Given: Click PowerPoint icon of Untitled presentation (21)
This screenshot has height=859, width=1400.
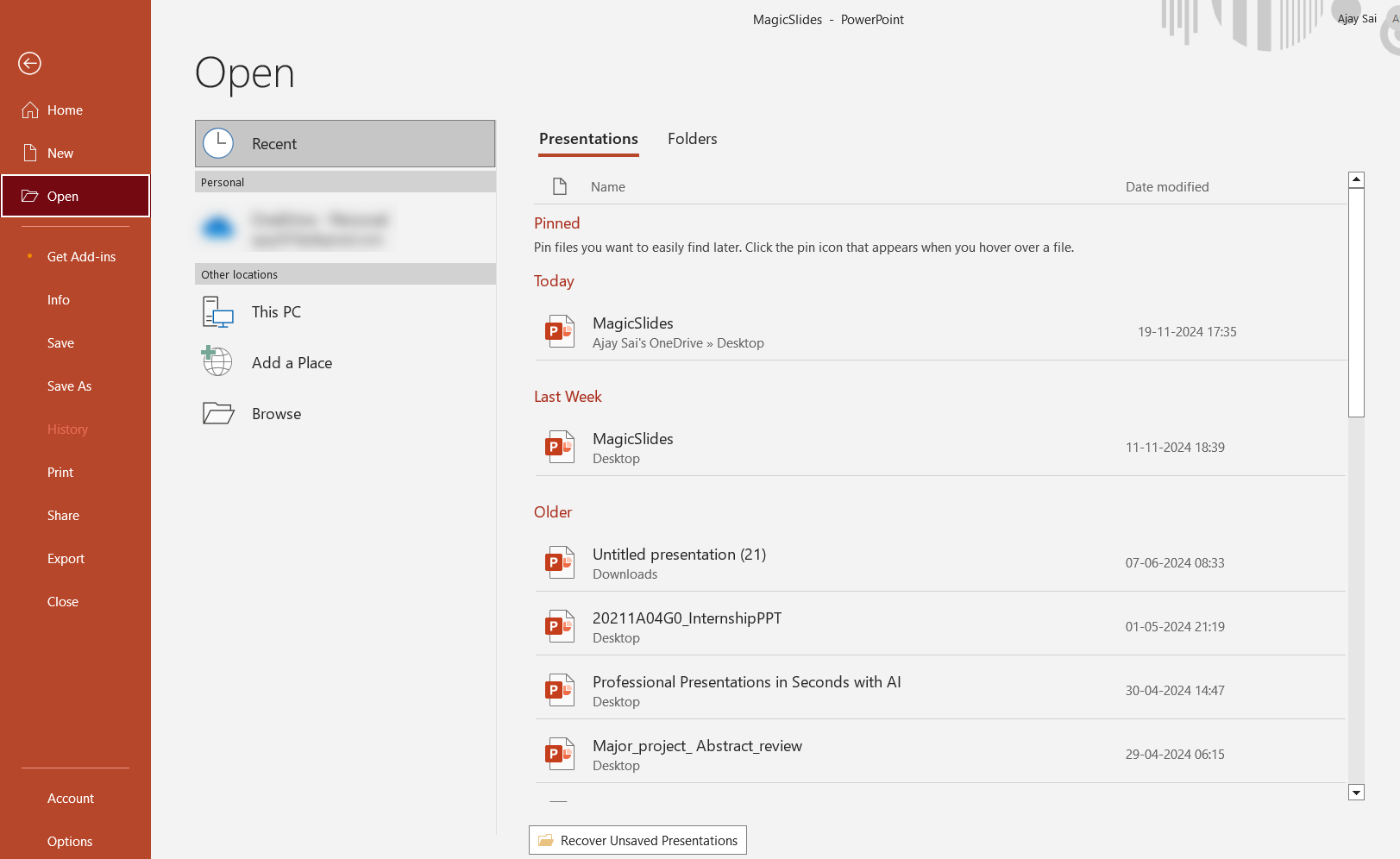Looking at the screenshot, I should pyautogui.click(x=560, y=562).
